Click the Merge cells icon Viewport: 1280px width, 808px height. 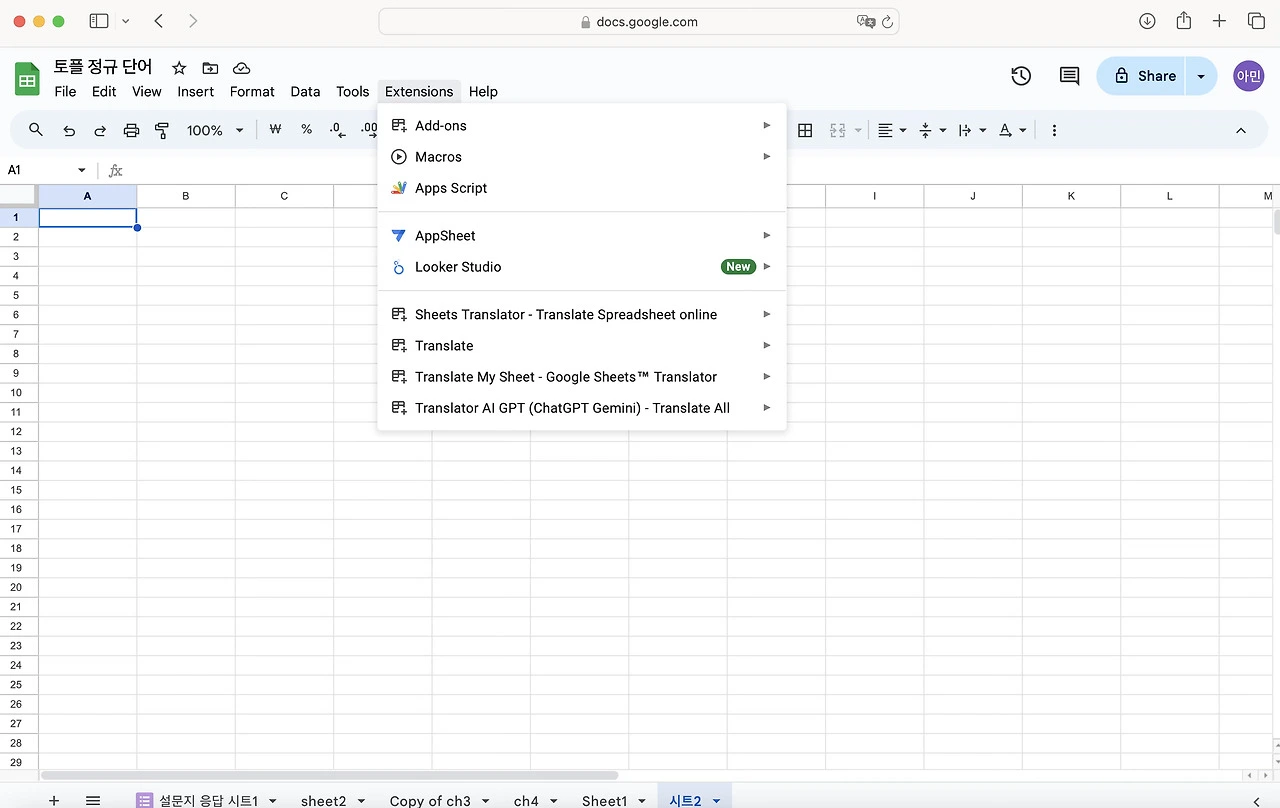[x=837, y=130]
